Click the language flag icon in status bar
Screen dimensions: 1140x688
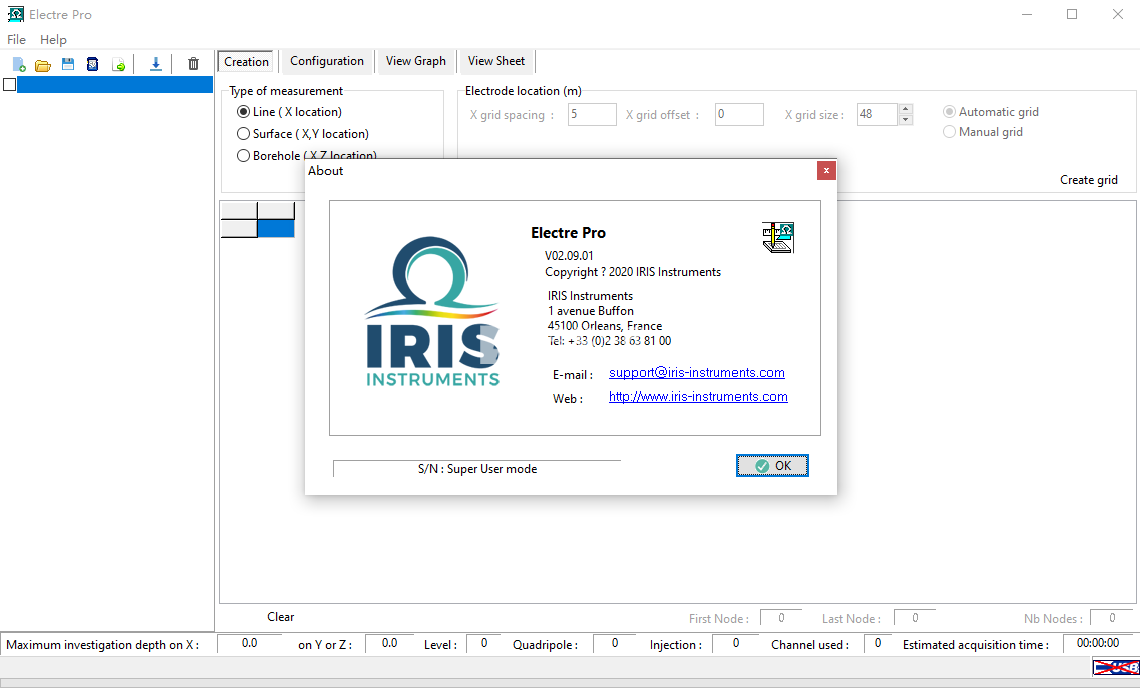point(1115,668)
